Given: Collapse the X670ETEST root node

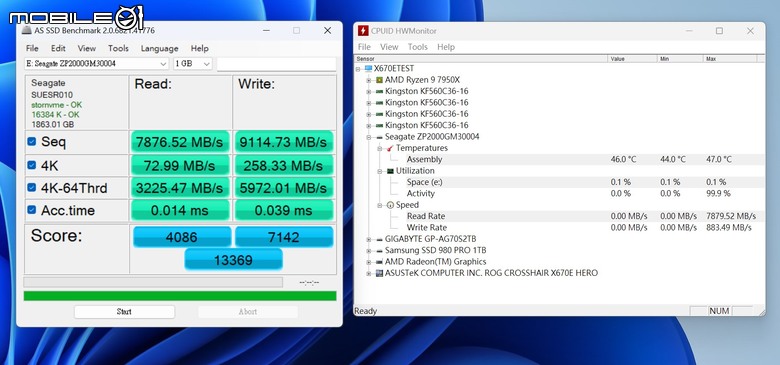Looking at the screenshot, I should [358, 69].
